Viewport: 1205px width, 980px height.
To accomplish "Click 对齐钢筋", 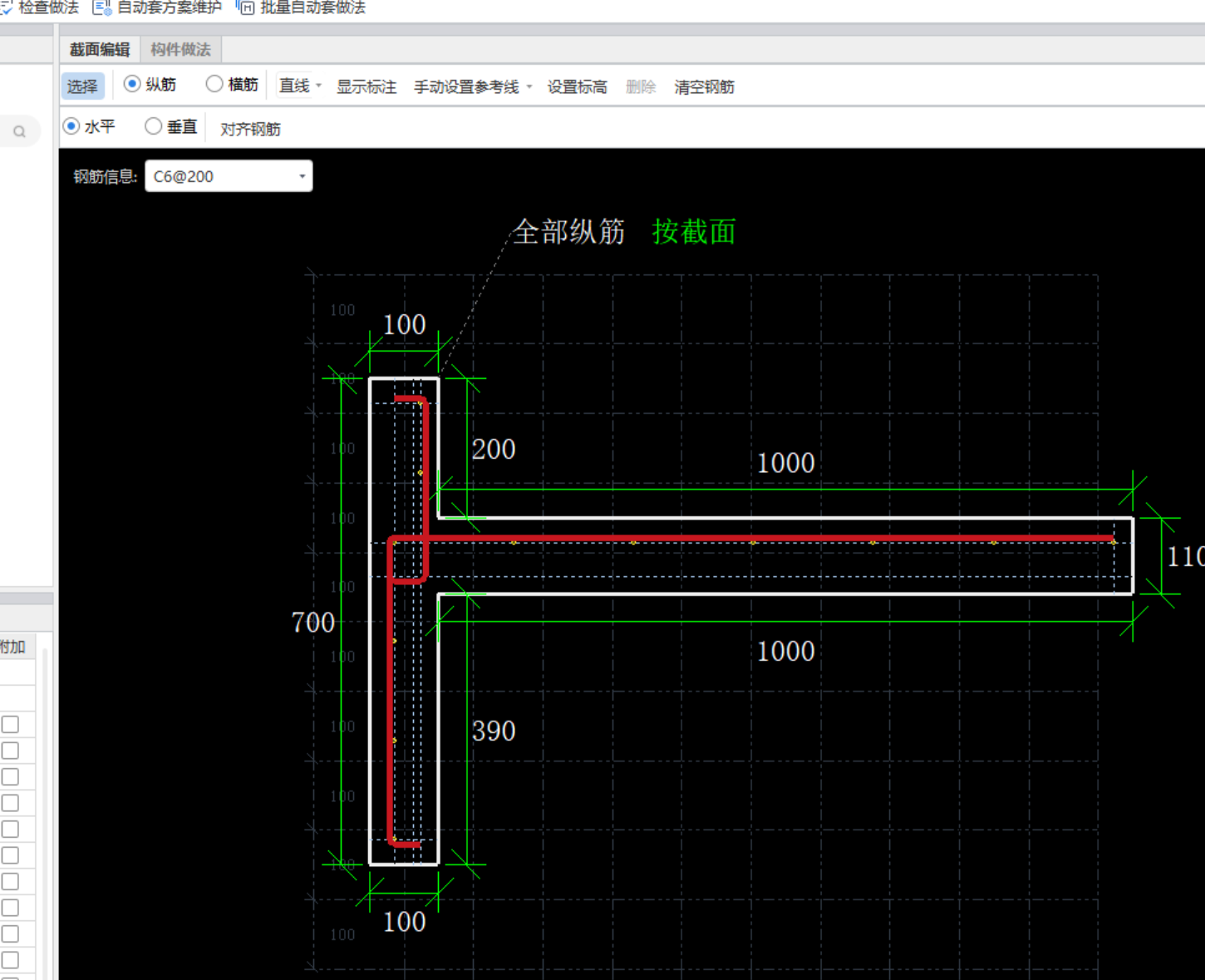I will [x=250, y=129].
